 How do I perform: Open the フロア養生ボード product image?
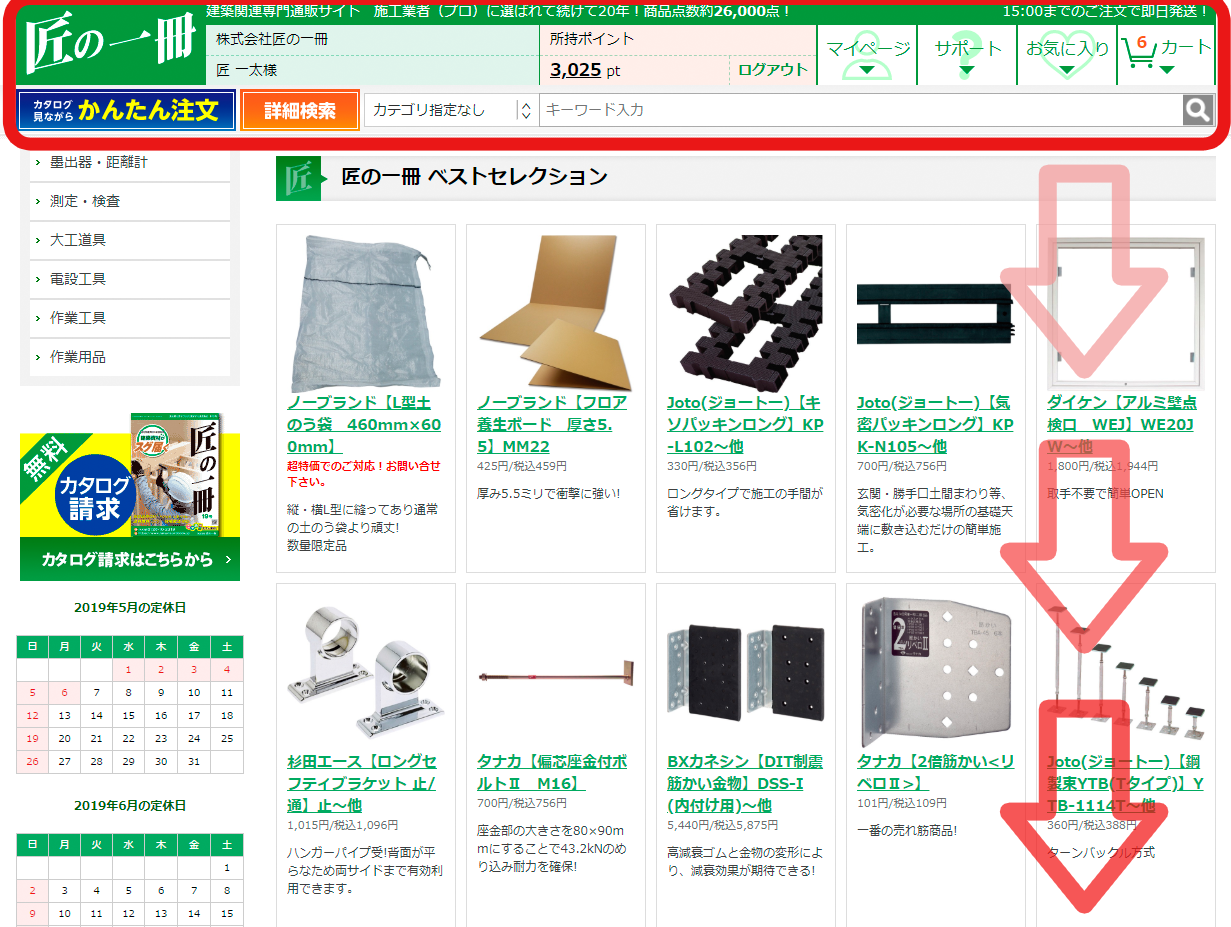pyautogui.click(x=554, y=314)
